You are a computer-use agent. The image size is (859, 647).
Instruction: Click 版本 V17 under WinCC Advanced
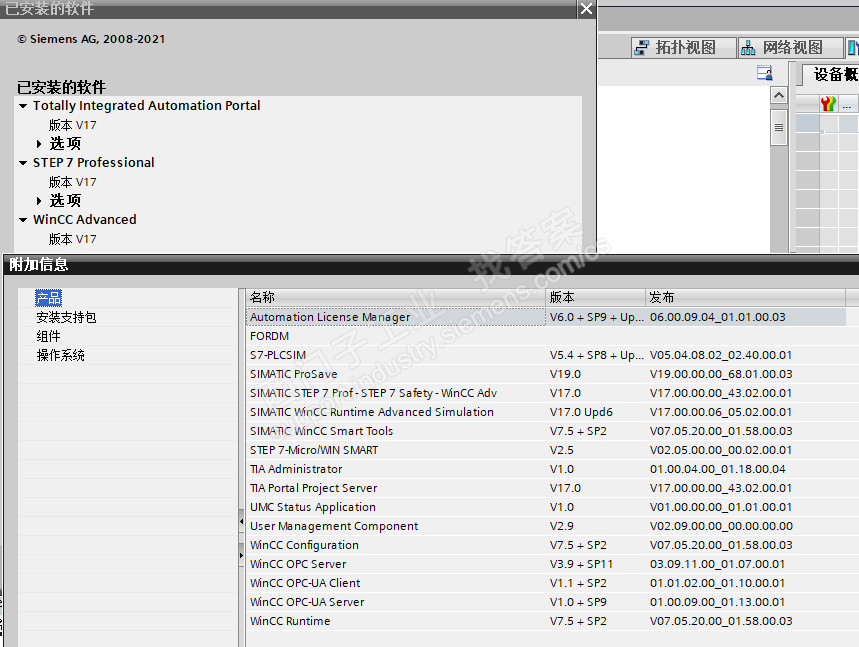pos(72,239)
